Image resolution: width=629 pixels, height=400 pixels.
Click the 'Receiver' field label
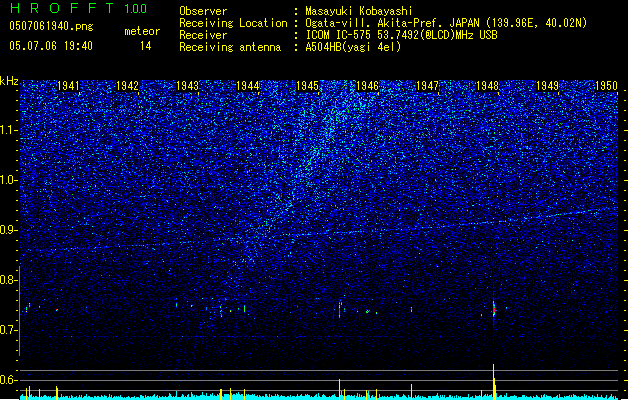203,35
